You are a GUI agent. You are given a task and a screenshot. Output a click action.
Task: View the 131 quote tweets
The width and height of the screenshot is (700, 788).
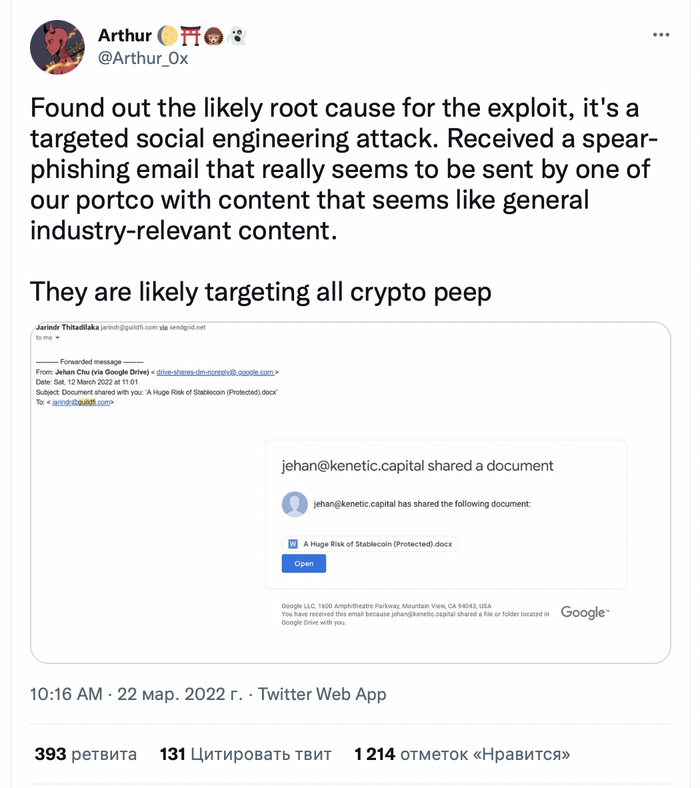point(247,753)
